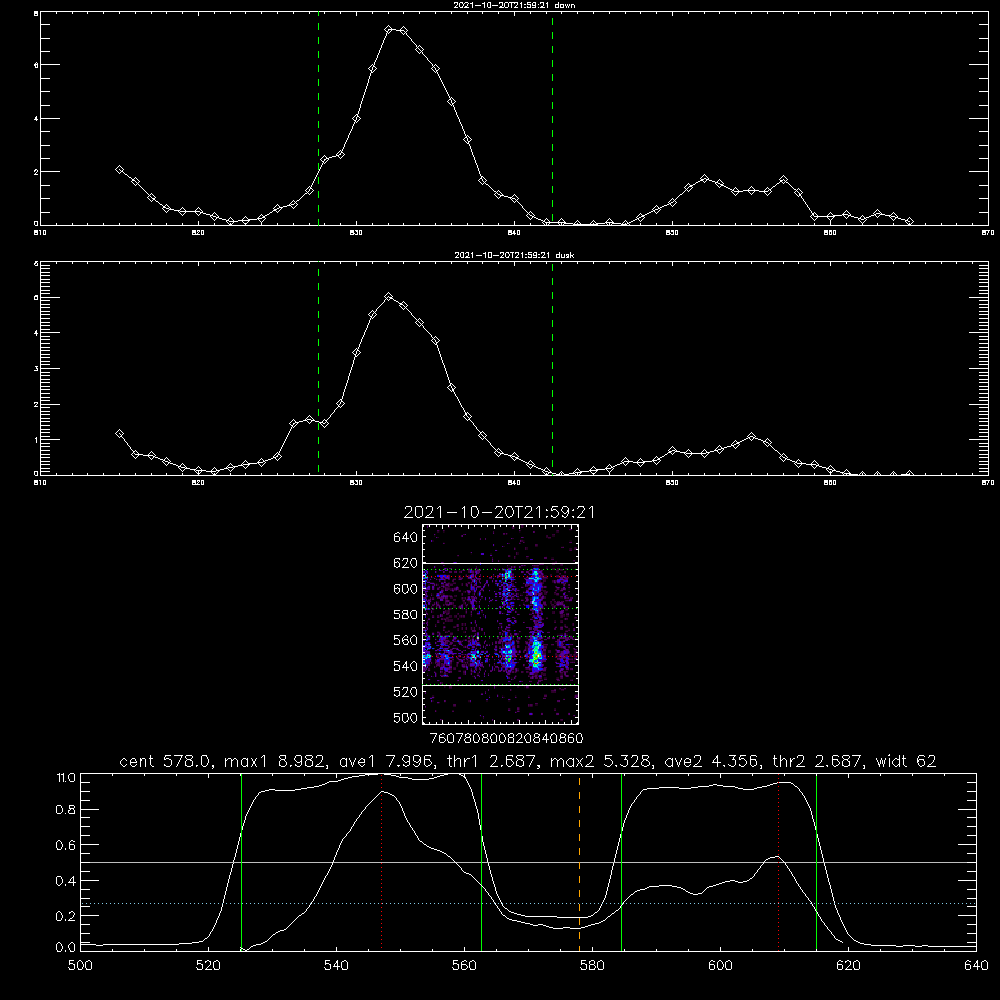
Task: Click the dawn plot title text
Action: [514, 4]
